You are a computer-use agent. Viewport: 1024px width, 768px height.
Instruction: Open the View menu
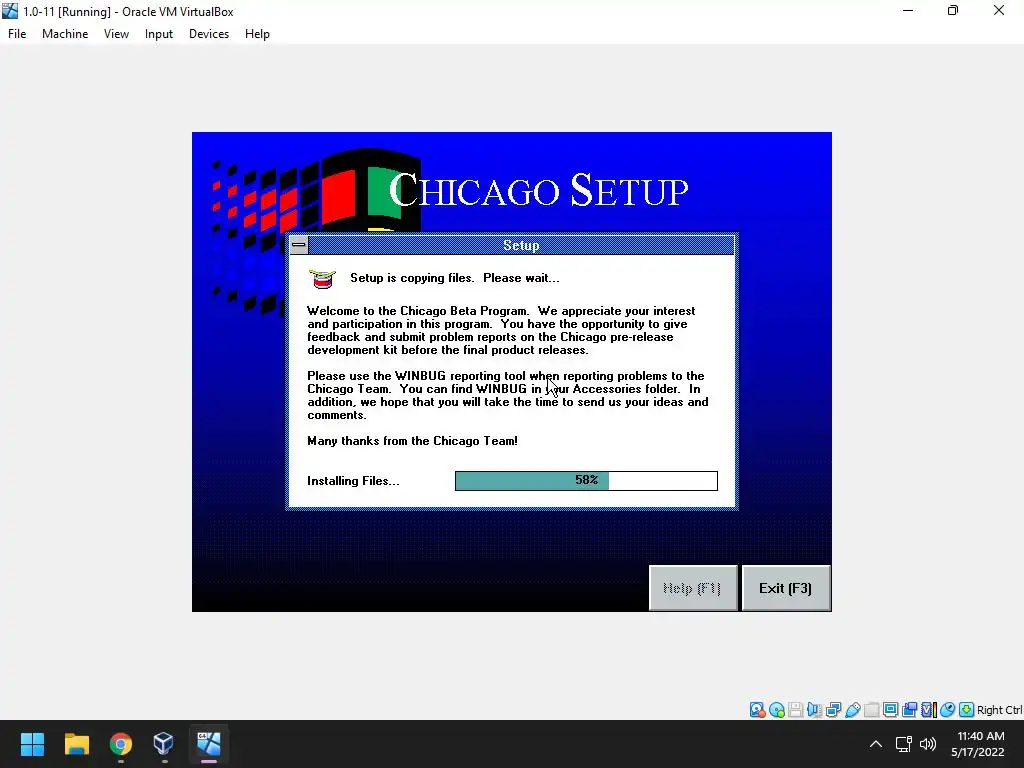116,34
